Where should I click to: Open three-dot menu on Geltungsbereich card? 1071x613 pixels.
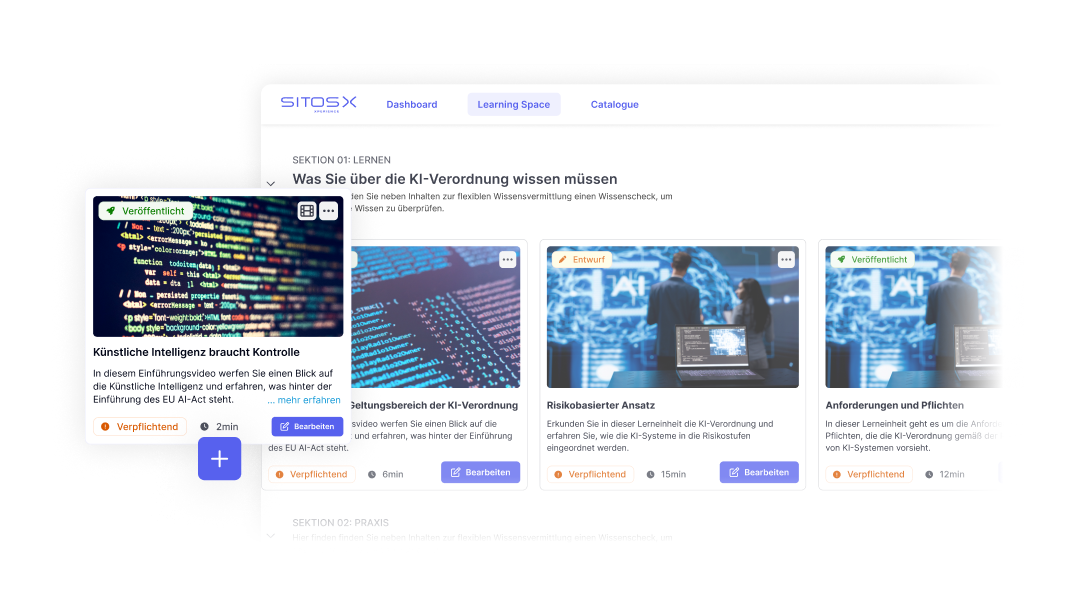click(x=508, y=260)
